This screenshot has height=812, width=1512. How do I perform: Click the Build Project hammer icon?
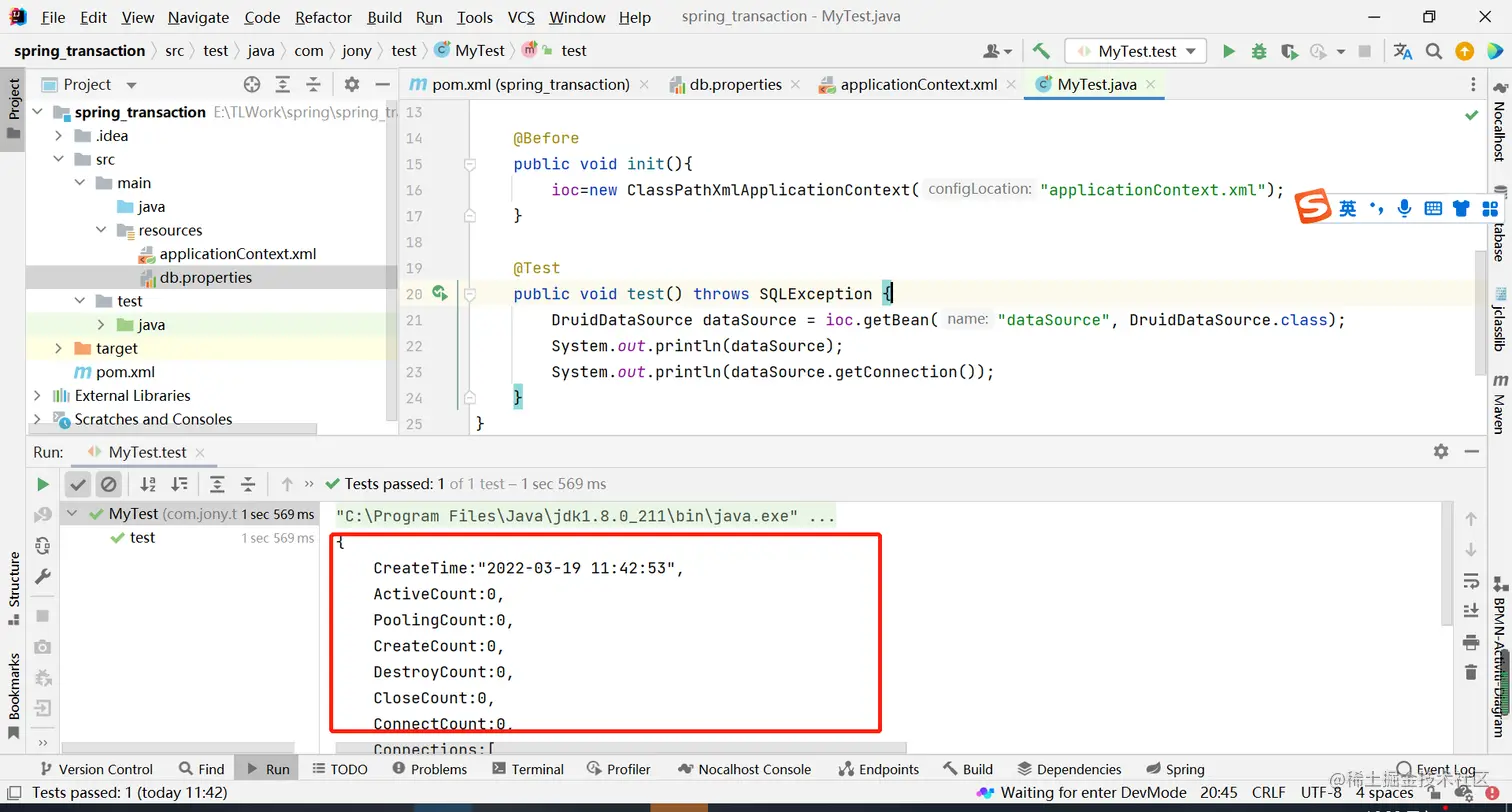click(1041, 51)
